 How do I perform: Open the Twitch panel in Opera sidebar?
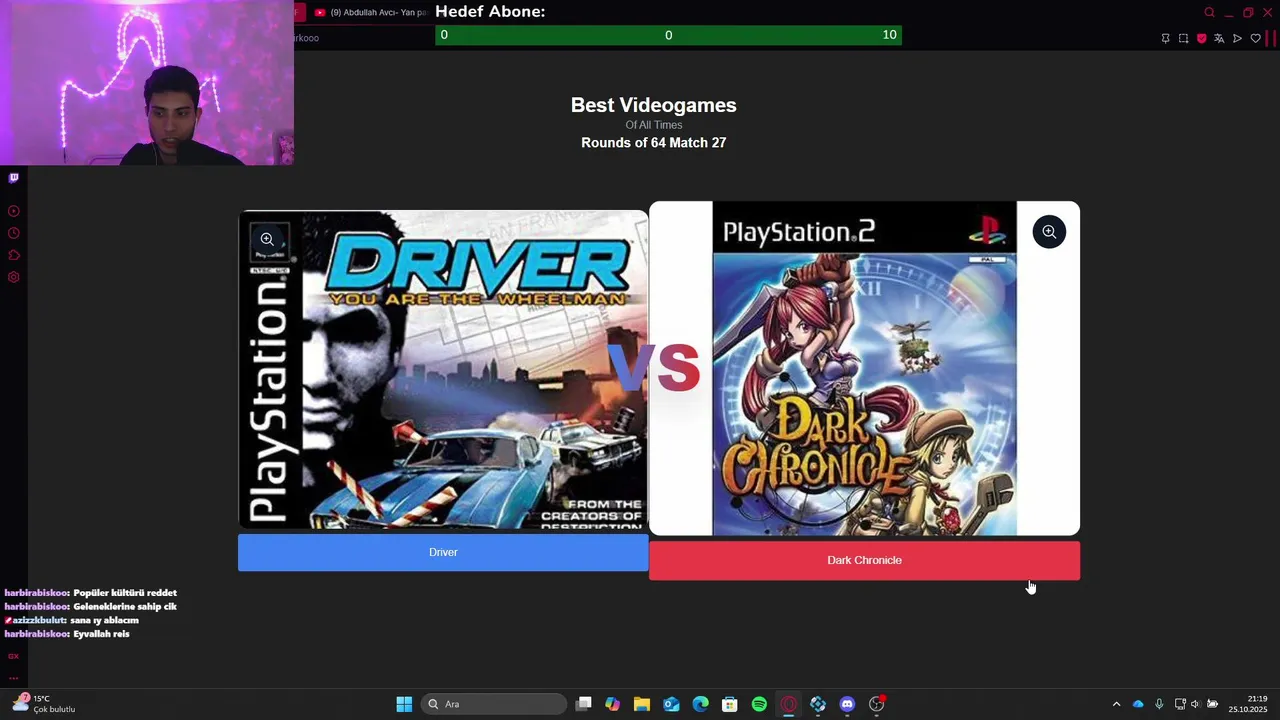14,178
